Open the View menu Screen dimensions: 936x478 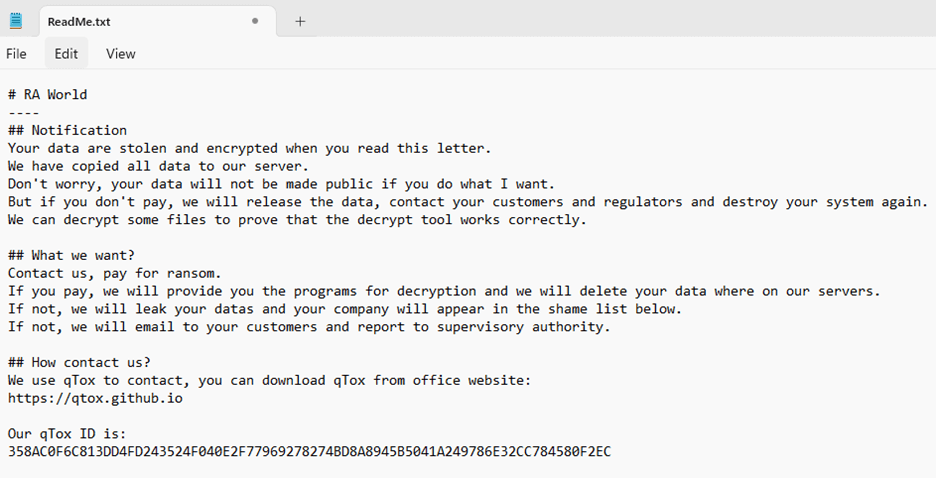tap(120, 54)
